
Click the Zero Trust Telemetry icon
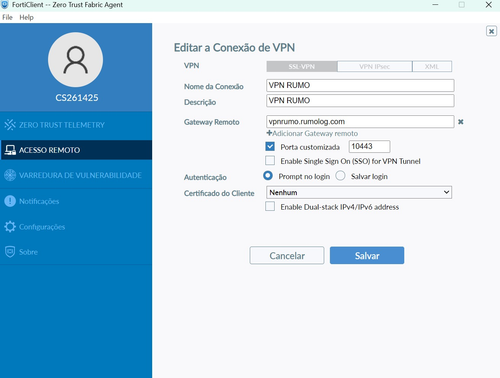(x=10, y=125)
